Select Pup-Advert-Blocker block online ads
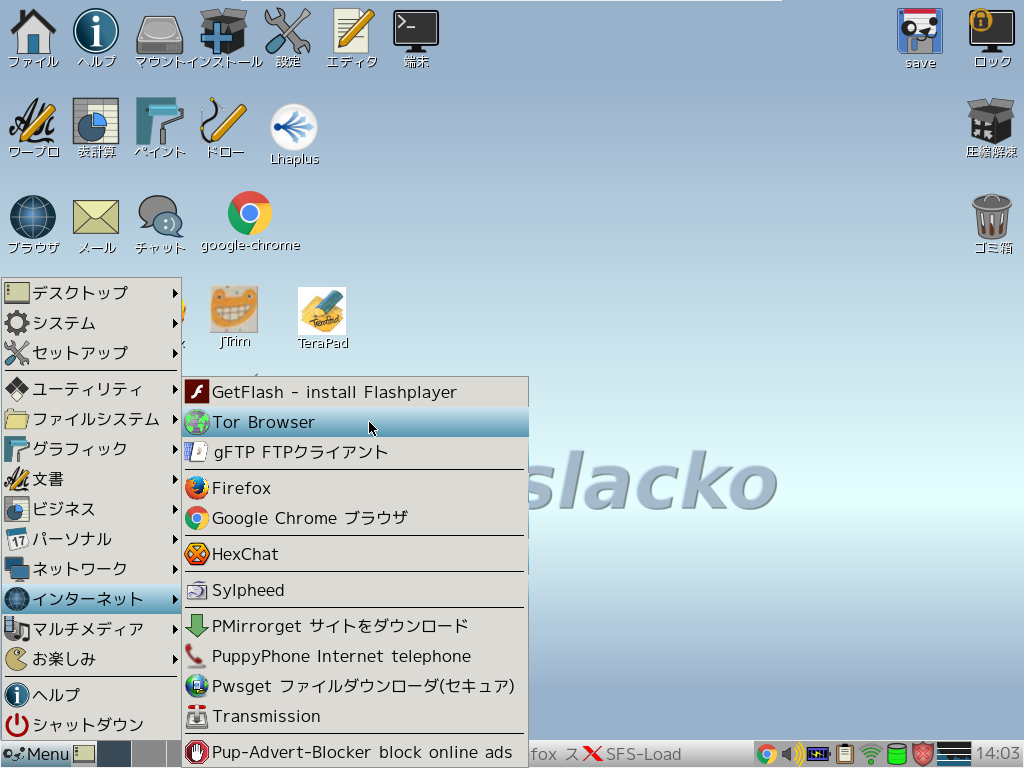This screenshot has height=768, width=1024. (x=355, y=752)
